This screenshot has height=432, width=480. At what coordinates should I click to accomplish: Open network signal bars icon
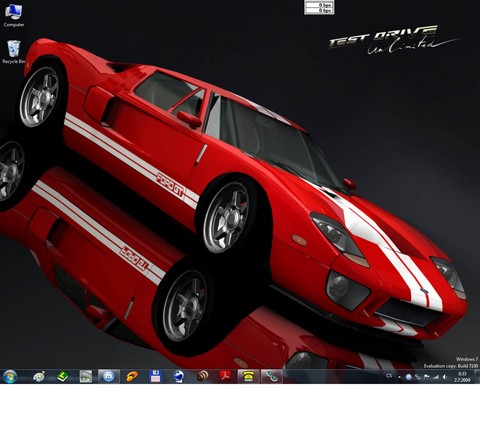pos(435,377)
